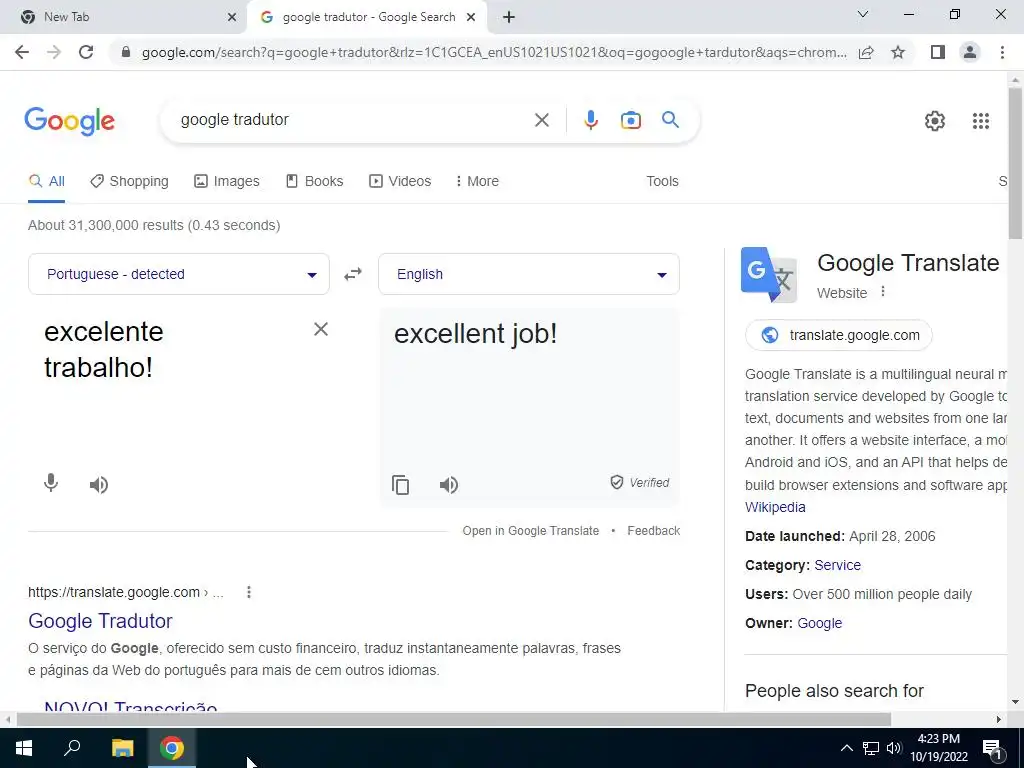Send Feedback on translation widget
This screenshot has width=1024, height=768.
click(x=654, y=531)
